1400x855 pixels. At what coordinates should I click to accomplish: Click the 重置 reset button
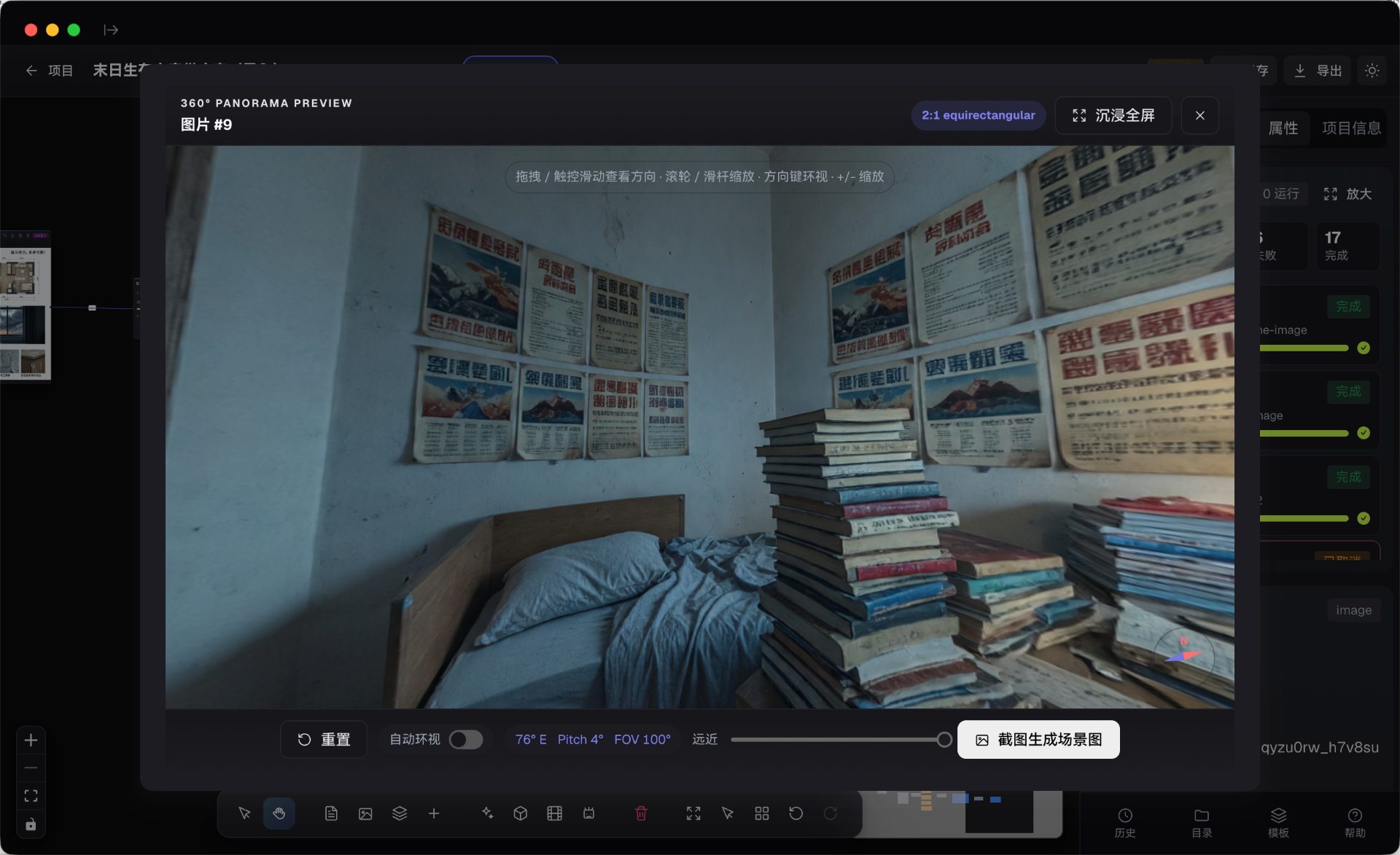click(x=324, y=740)
